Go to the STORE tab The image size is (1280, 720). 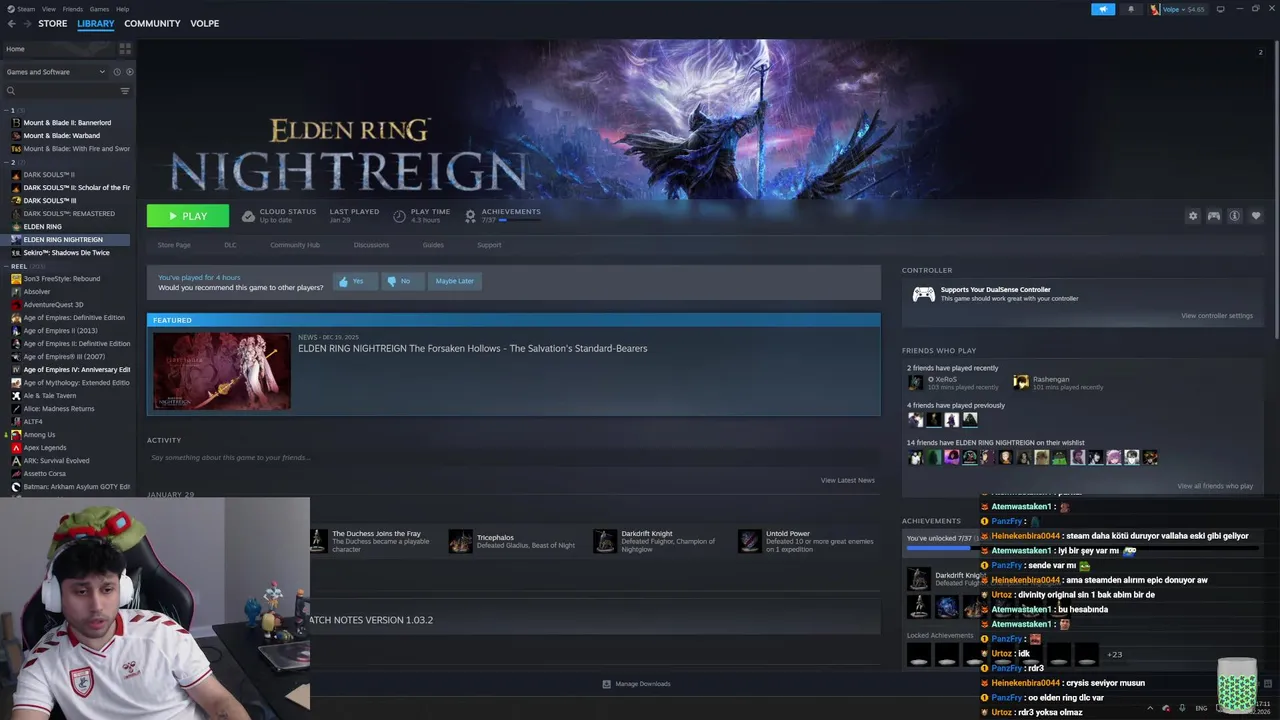point(53,23)
